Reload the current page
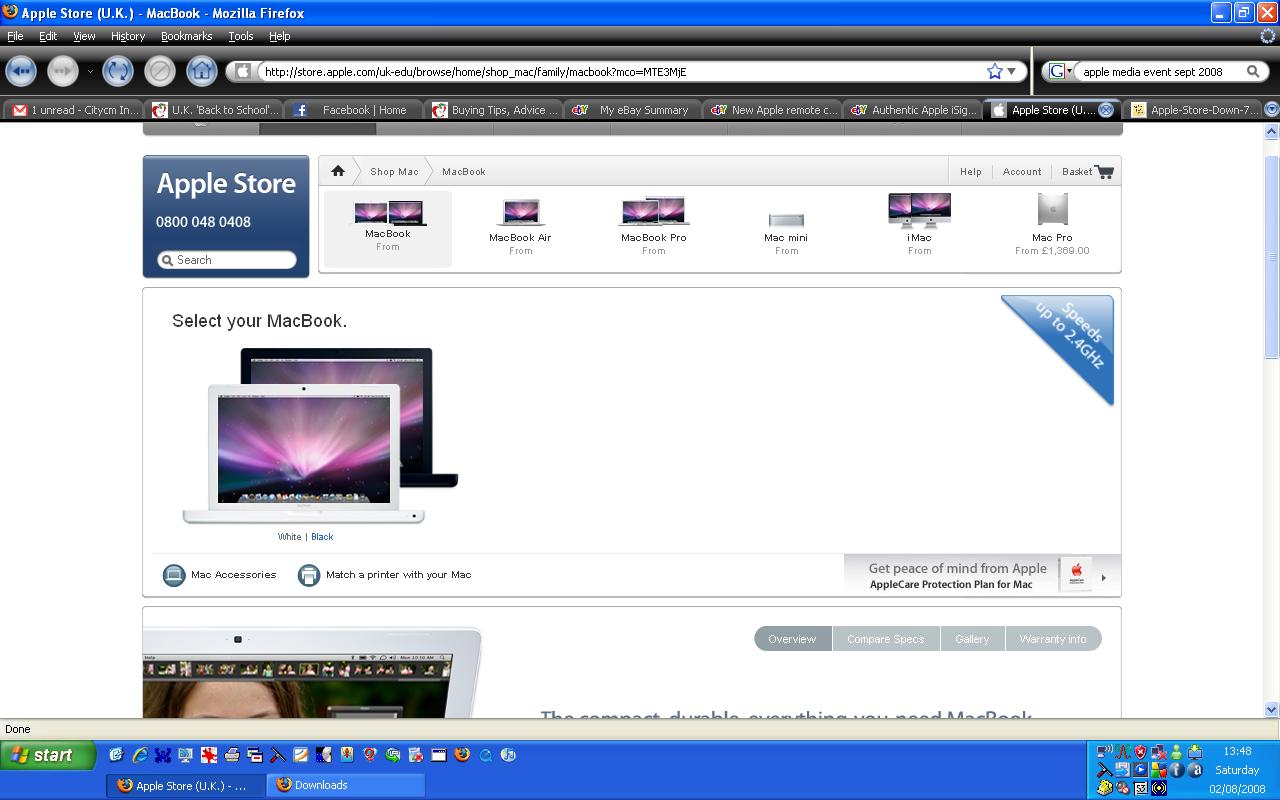 coord(118,71)
